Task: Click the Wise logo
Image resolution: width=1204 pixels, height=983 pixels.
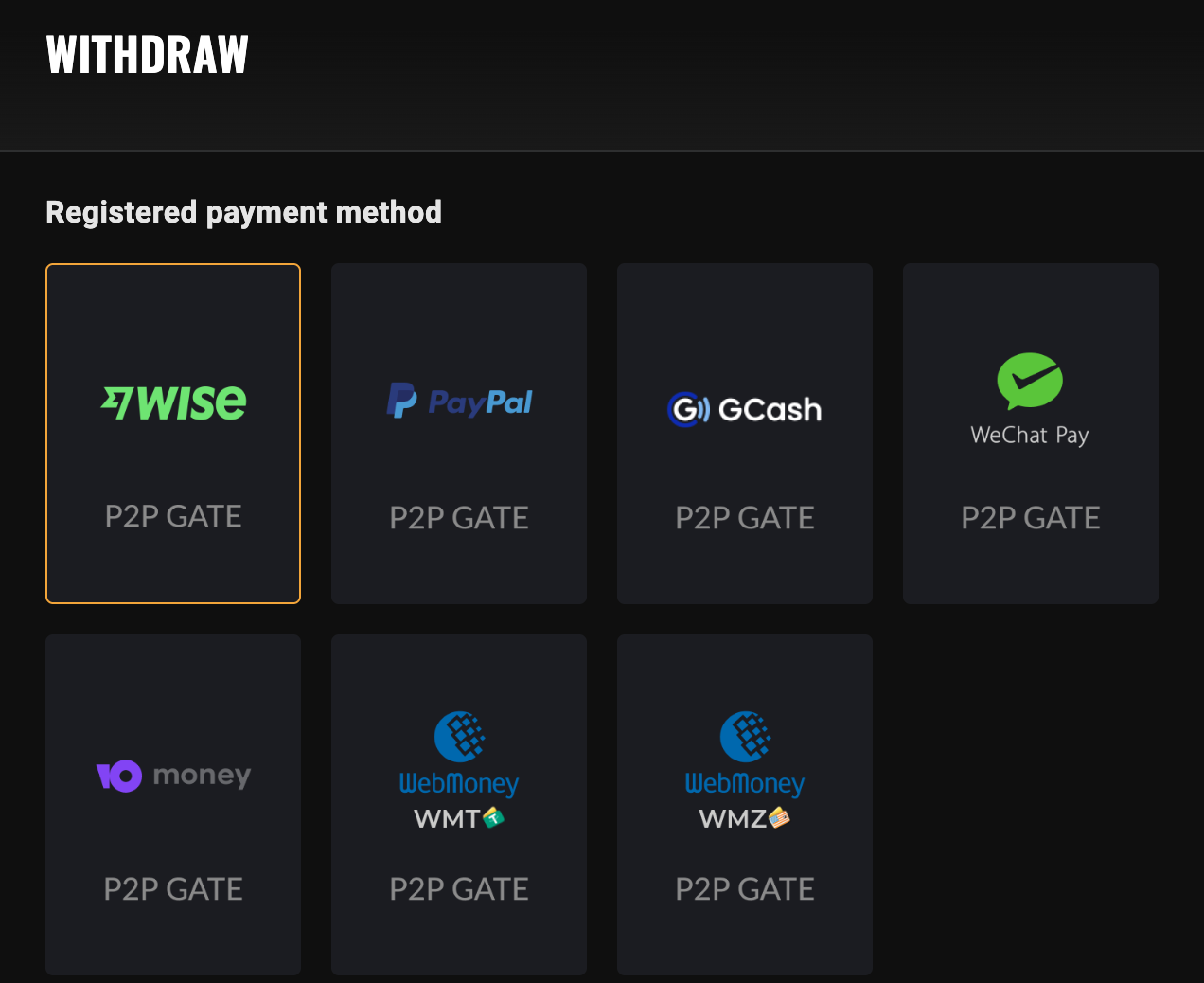Action: 174,402
